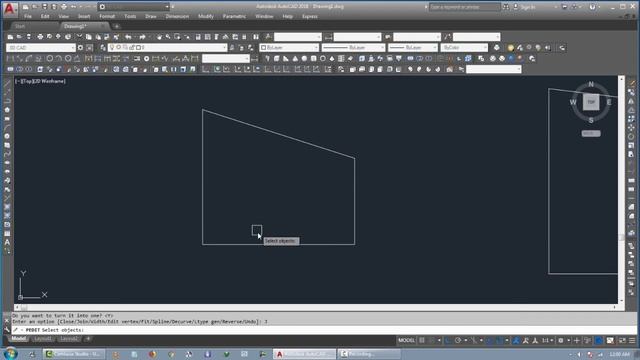Click the ByLayer color swatch square
Image resolution: width=640 pixels, height=360 pixels.
tap(263, 48)
